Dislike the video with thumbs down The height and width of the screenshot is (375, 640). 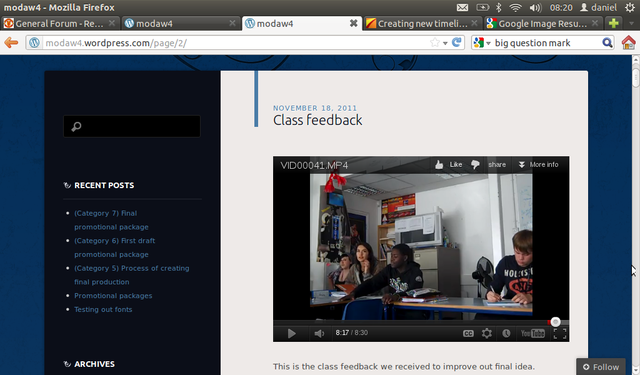(475, 164)
